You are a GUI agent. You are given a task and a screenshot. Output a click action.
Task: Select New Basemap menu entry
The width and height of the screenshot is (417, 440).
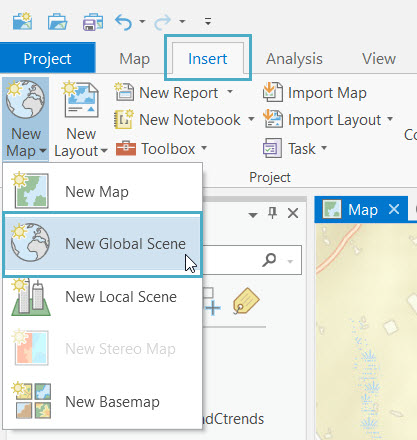click(102, 402)
